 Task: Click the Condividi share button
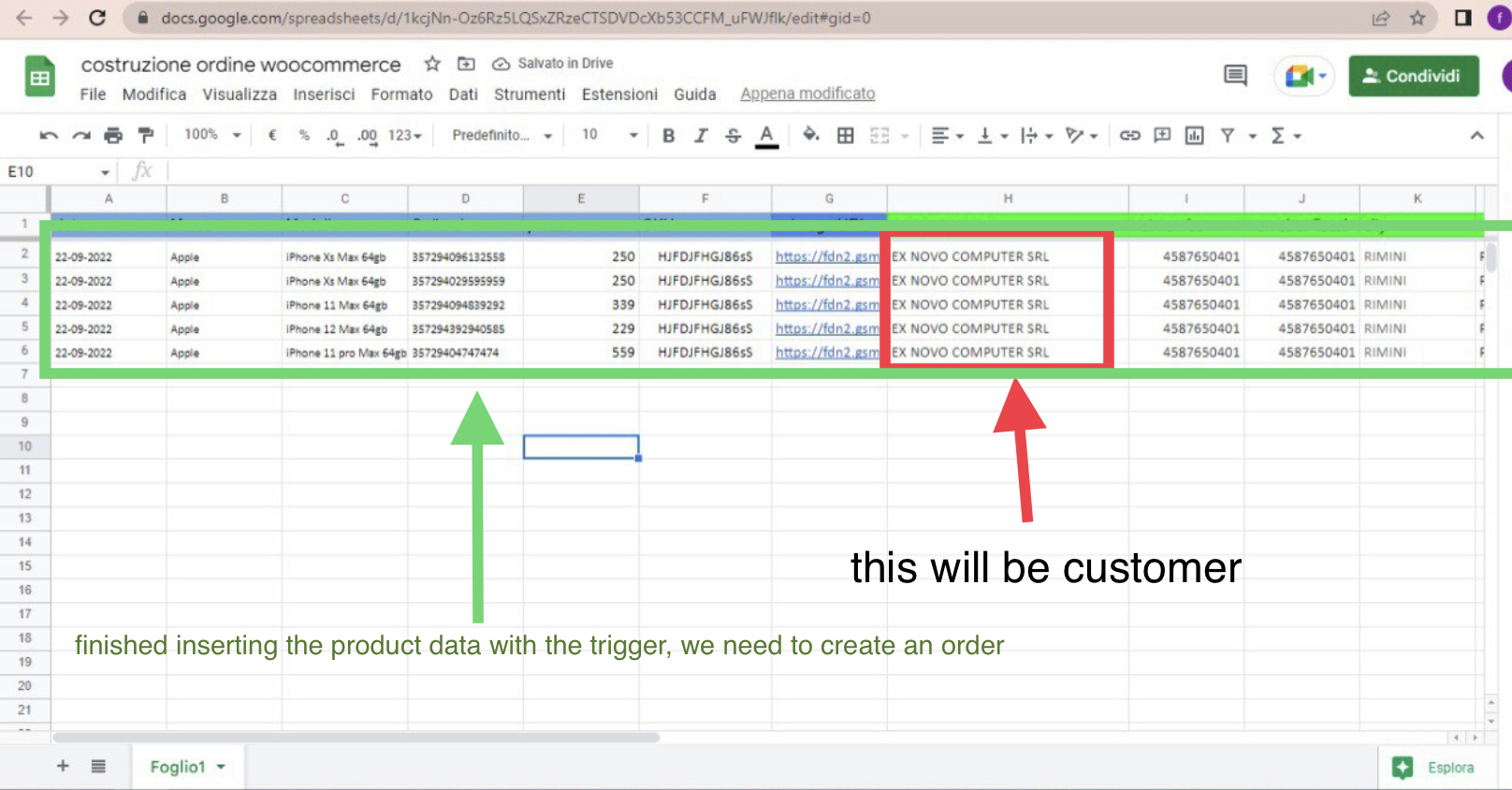coord(1414,76)
